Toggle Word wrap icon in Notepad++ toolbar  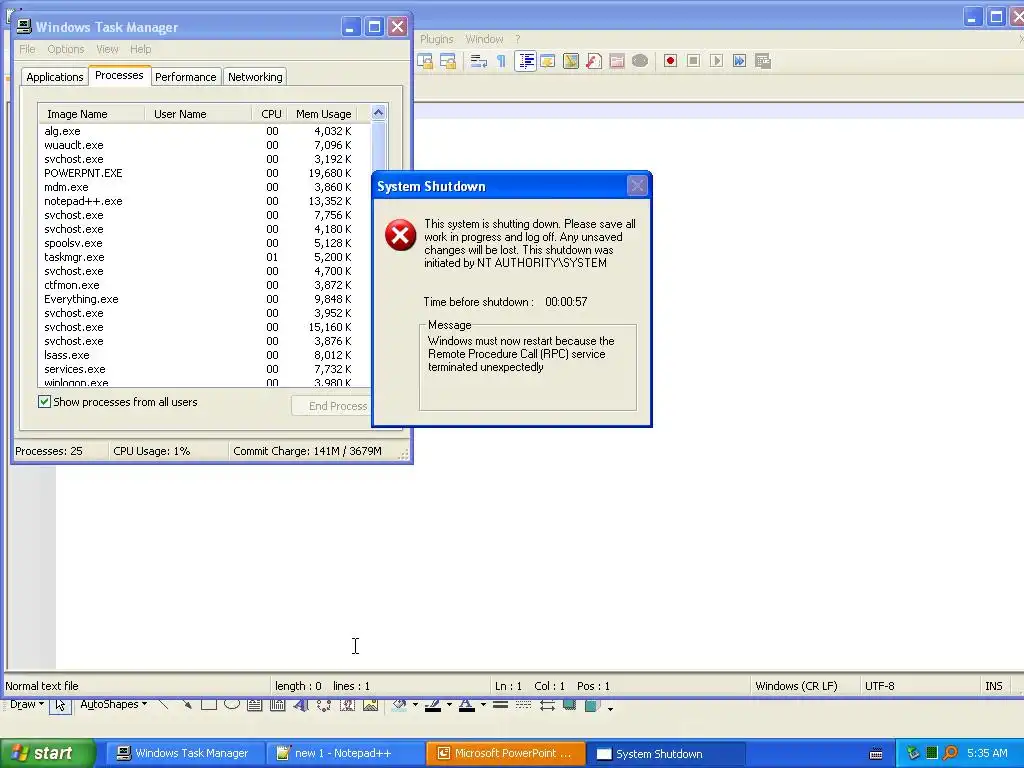479,61
